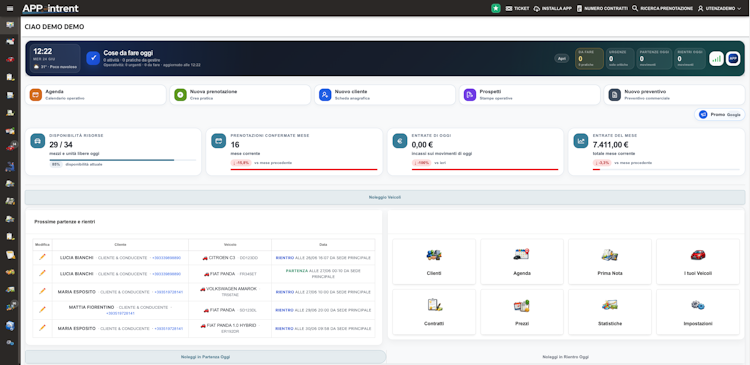Click the green star favorites icon
The image size is (750, 365).
(496, 8)
